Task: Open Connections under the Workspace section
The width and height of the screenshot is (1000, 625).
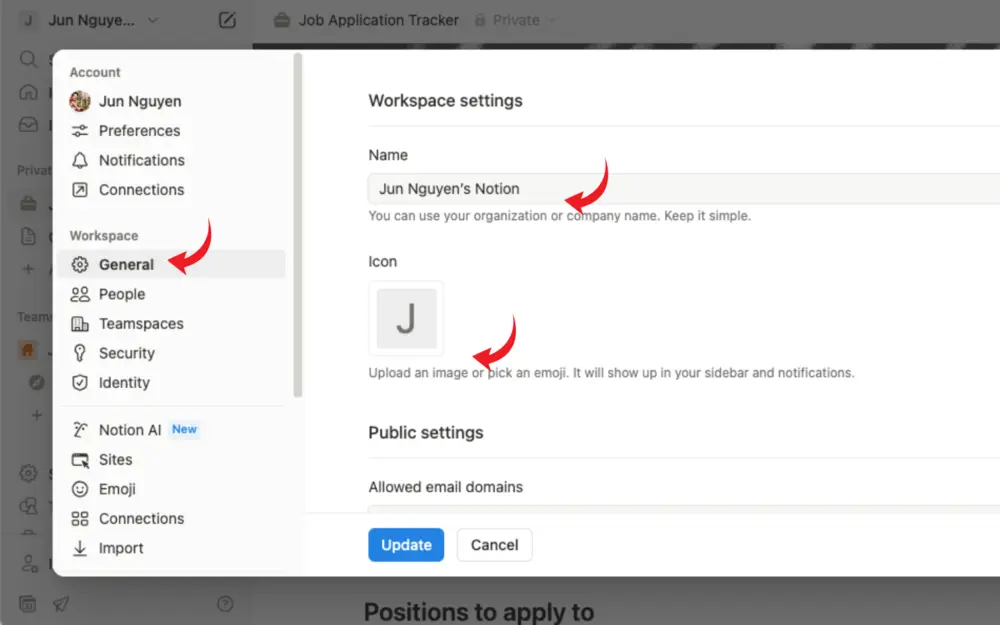Action: [x=171, y=518]
